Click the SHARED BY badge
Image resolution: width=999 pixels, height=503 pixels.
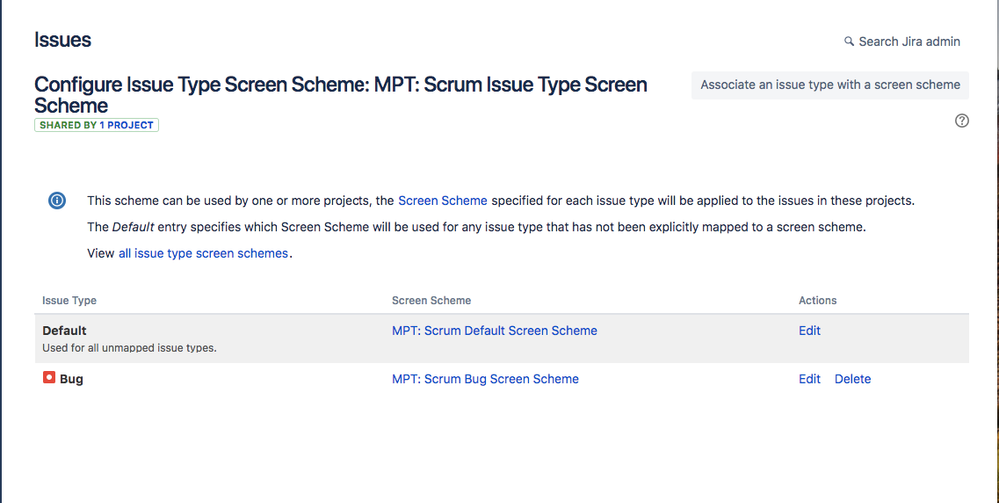point(96,125)
